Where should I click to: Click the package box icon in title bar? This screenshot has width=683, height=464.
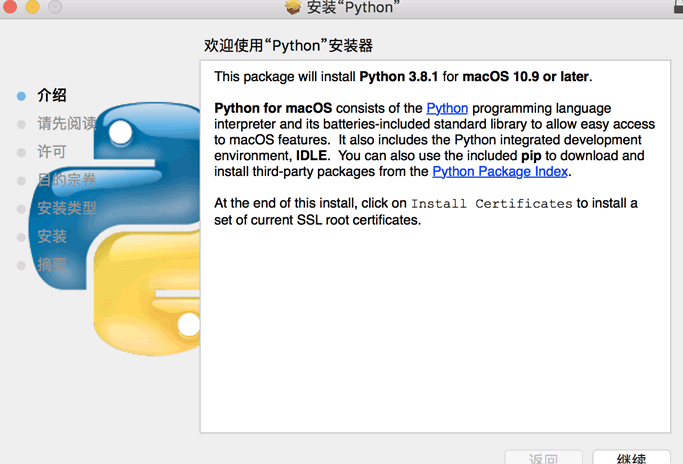pyautogui.click(x=293, y=7)
